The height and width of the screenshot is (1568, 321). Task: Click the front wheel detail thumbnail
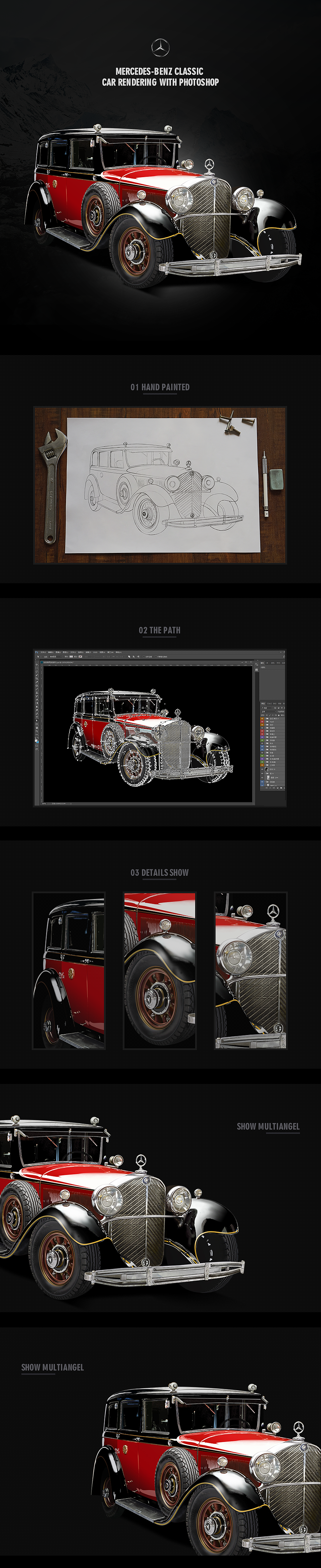click(x=159, y=970)
